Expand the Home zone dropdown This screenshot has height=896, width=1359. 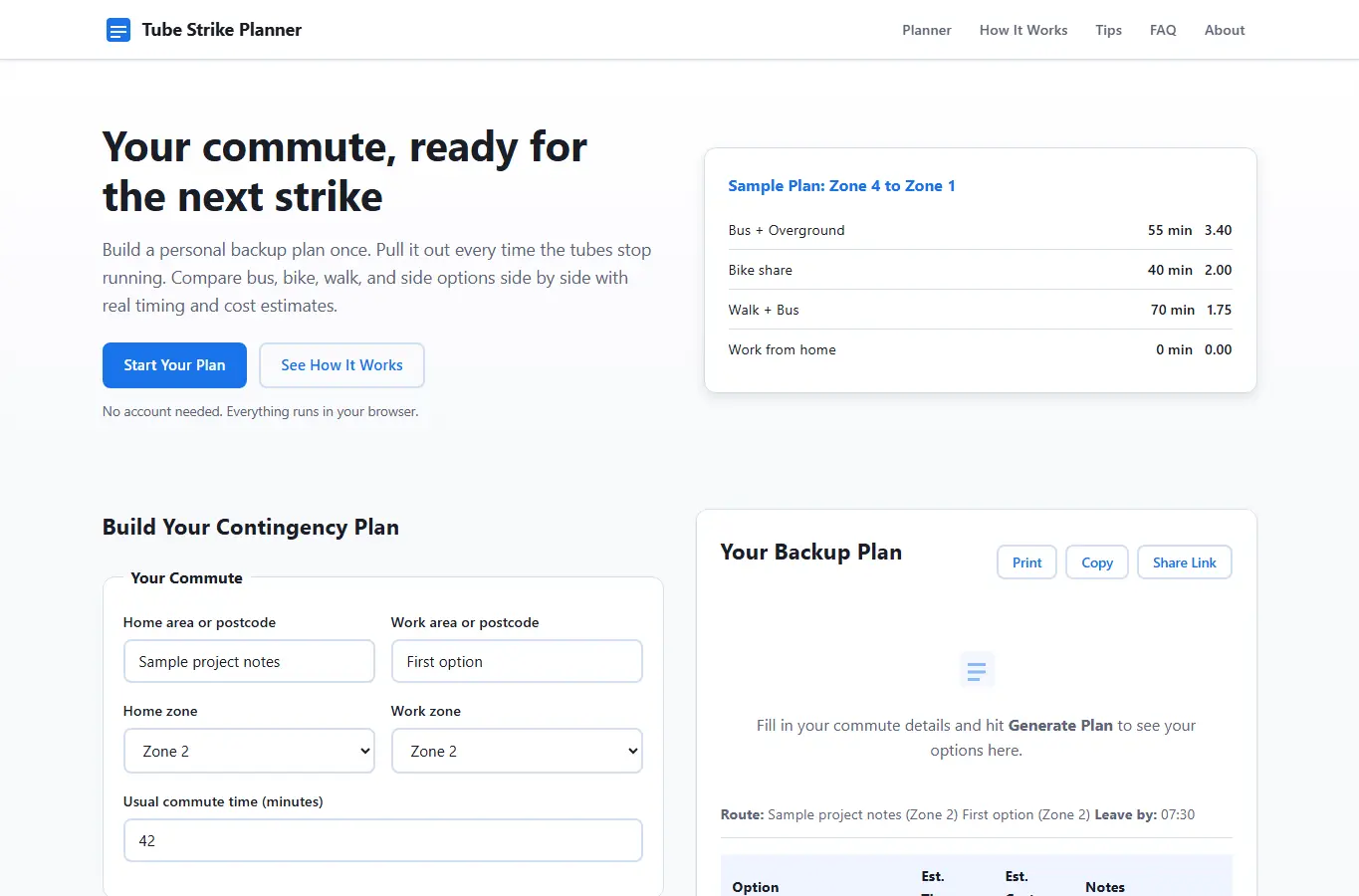click(249, 751)
